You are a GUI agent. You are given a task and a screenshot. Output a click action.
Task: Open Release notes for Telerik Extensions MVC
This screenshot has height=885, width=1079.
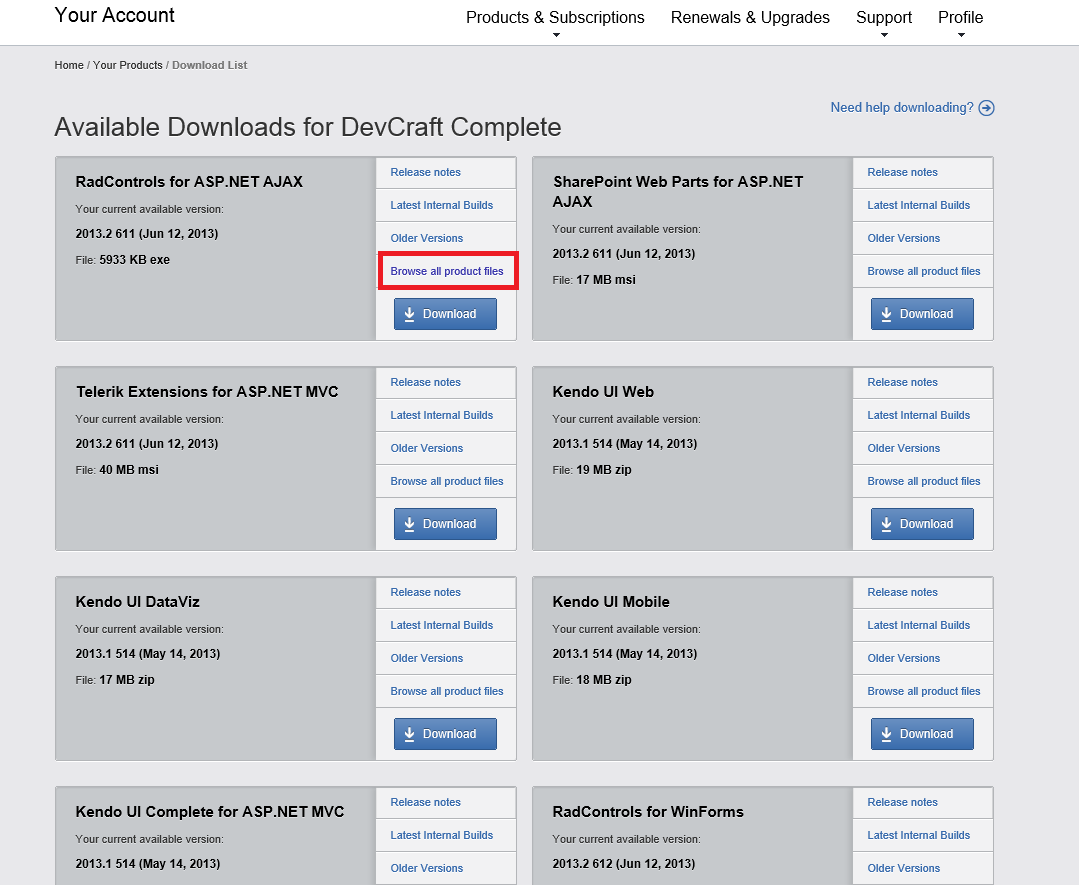click(425, 383)
